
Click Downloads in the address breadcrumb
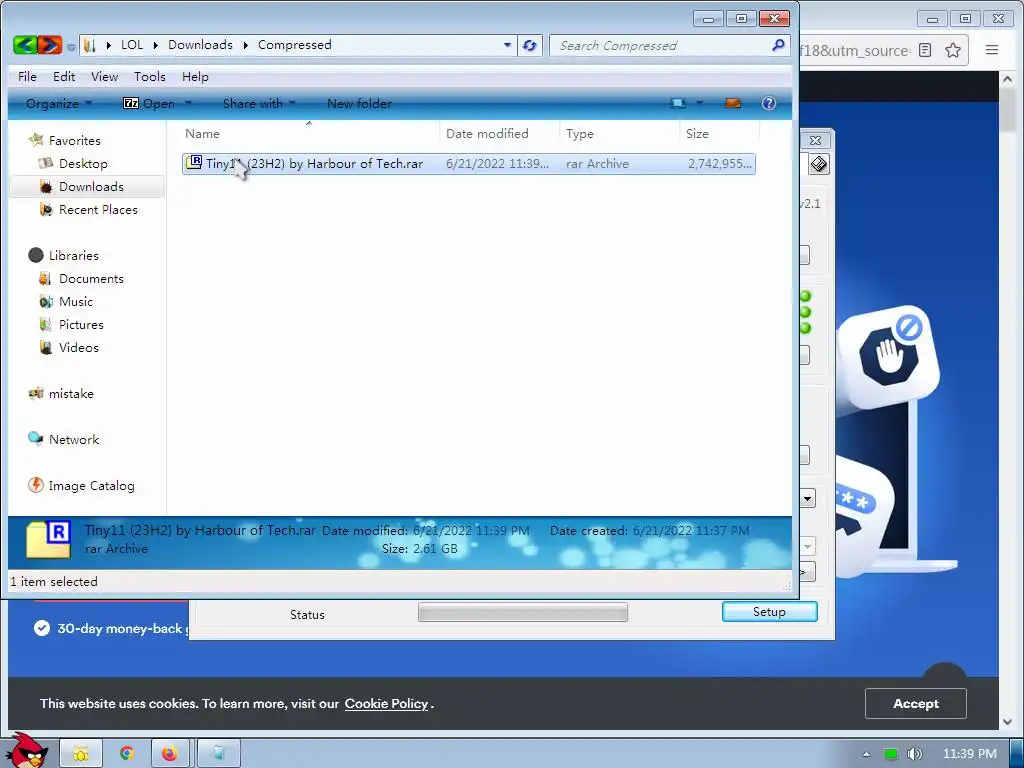(x=200, y=45)
